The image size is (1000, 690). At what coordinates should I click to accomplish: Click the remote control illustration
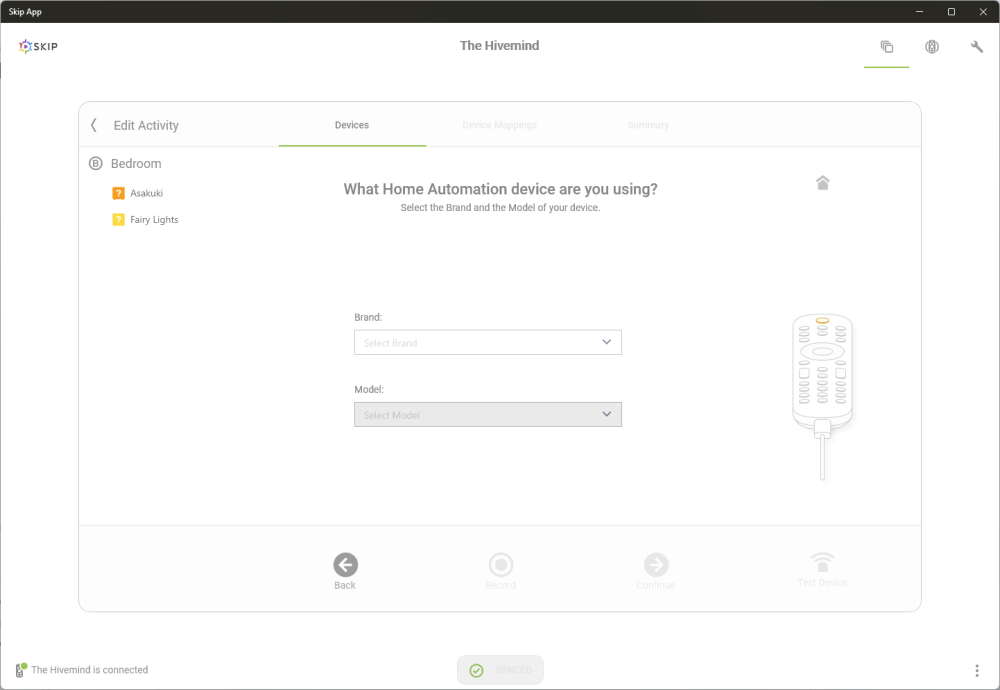tap(823, 395)
